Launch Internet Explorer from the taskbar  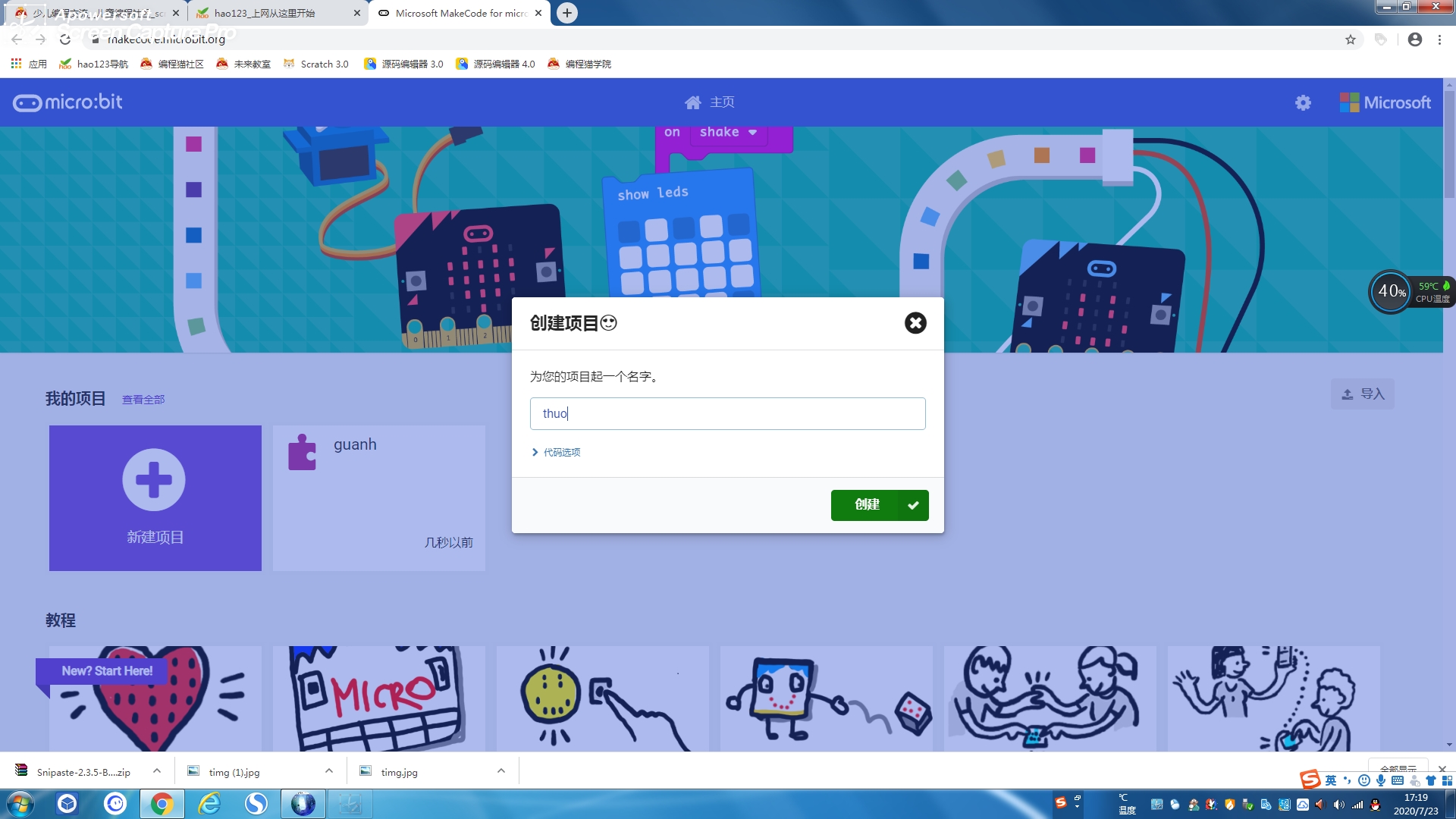click(209, 804)
